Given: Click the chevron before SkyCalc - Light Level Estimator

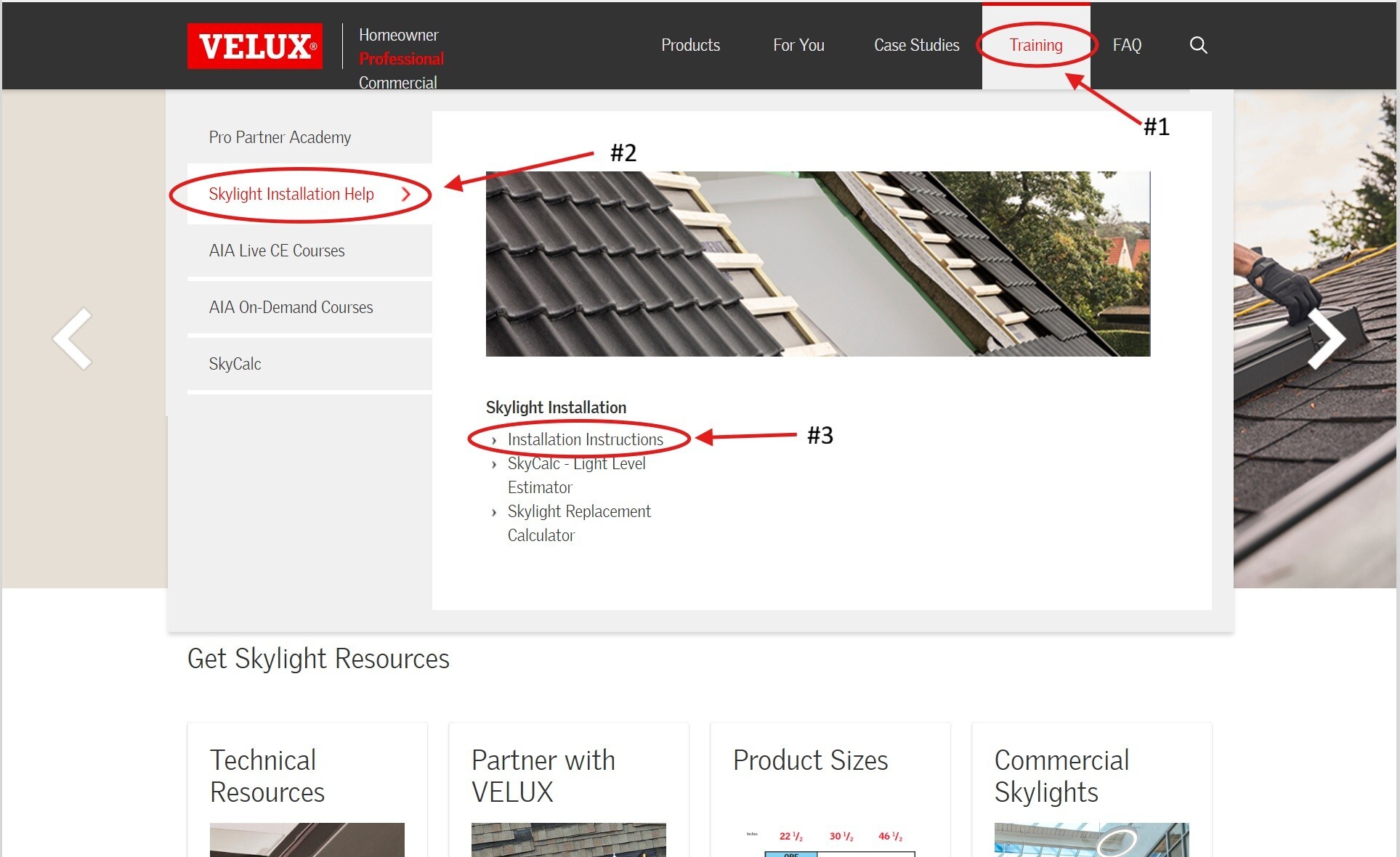Looking at the screenshot, I should point(495,464).
